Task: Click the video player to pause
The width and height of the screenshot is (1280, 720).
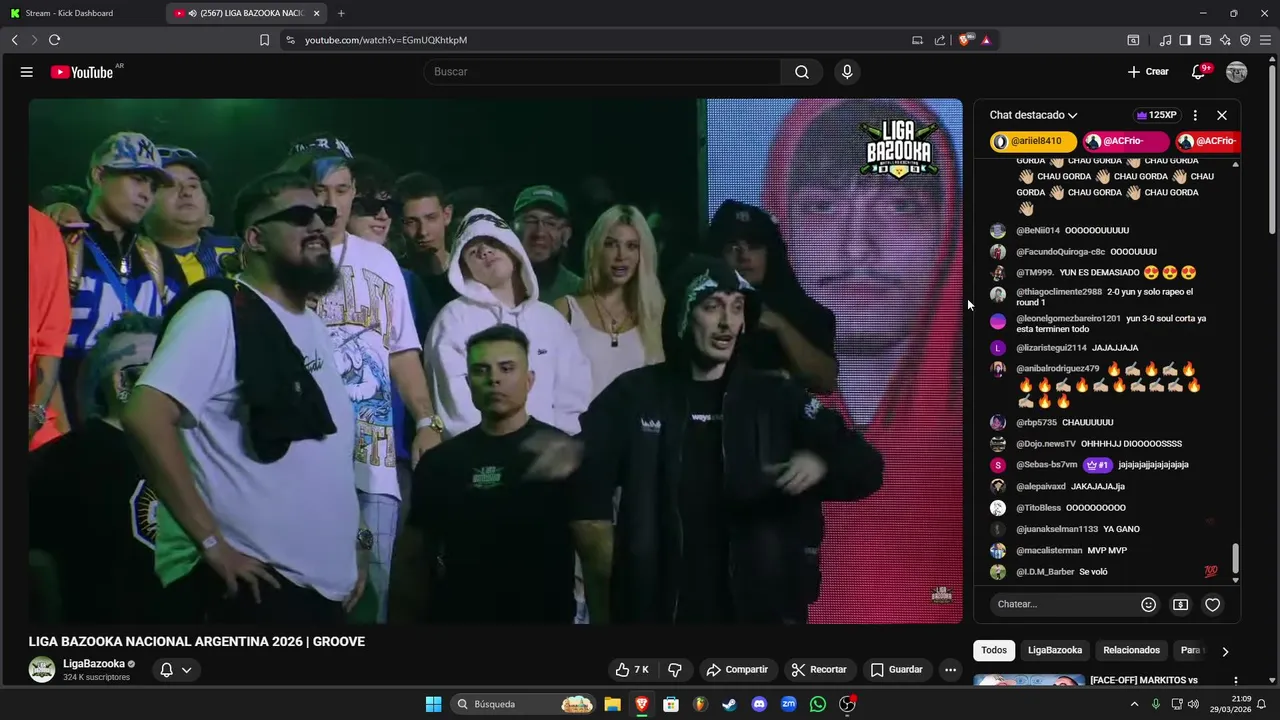Action: coord(495,361)
